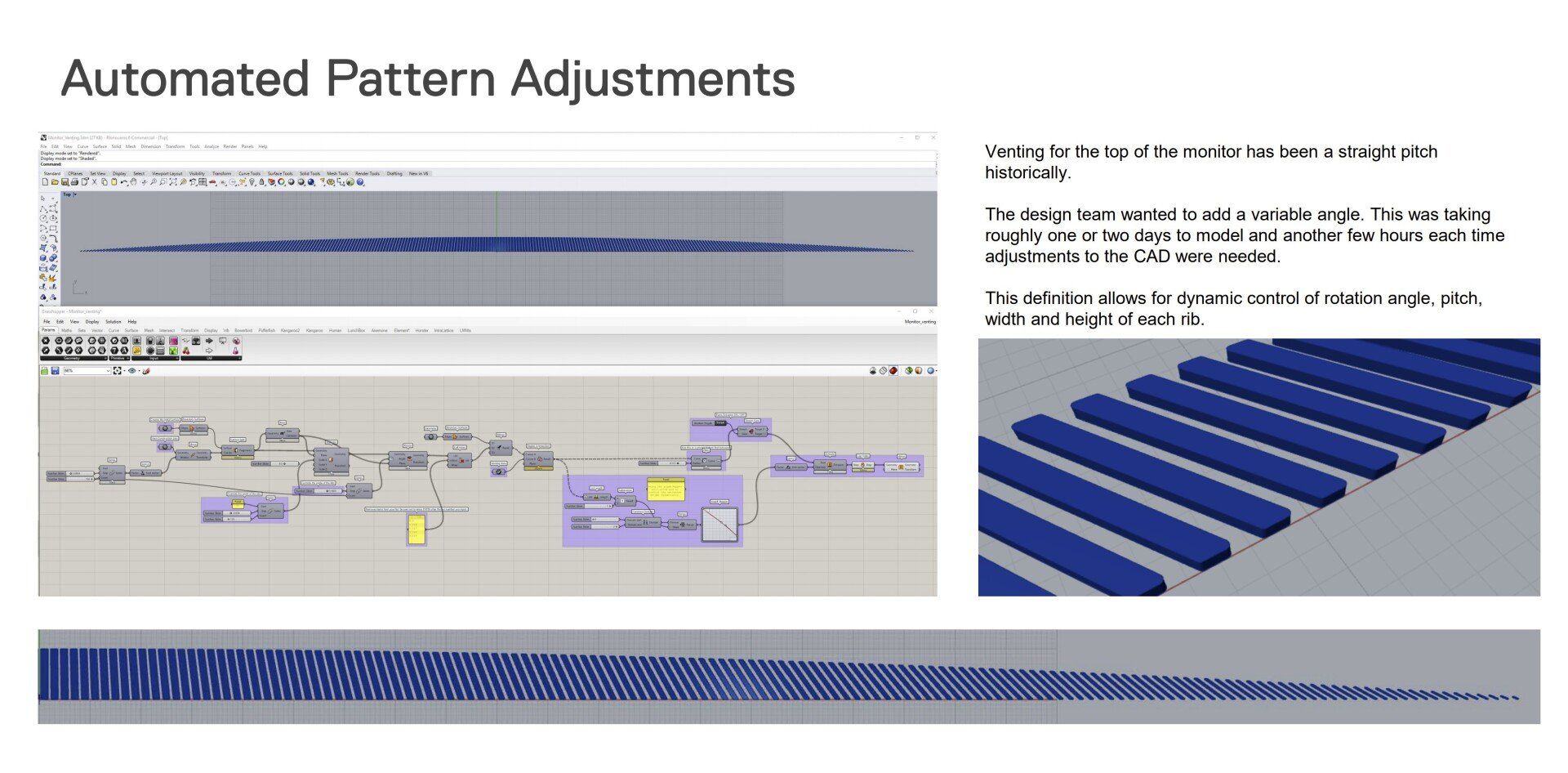Click the Grasshopper zoom extents frame icon
1568x773 pixels.
118,371
